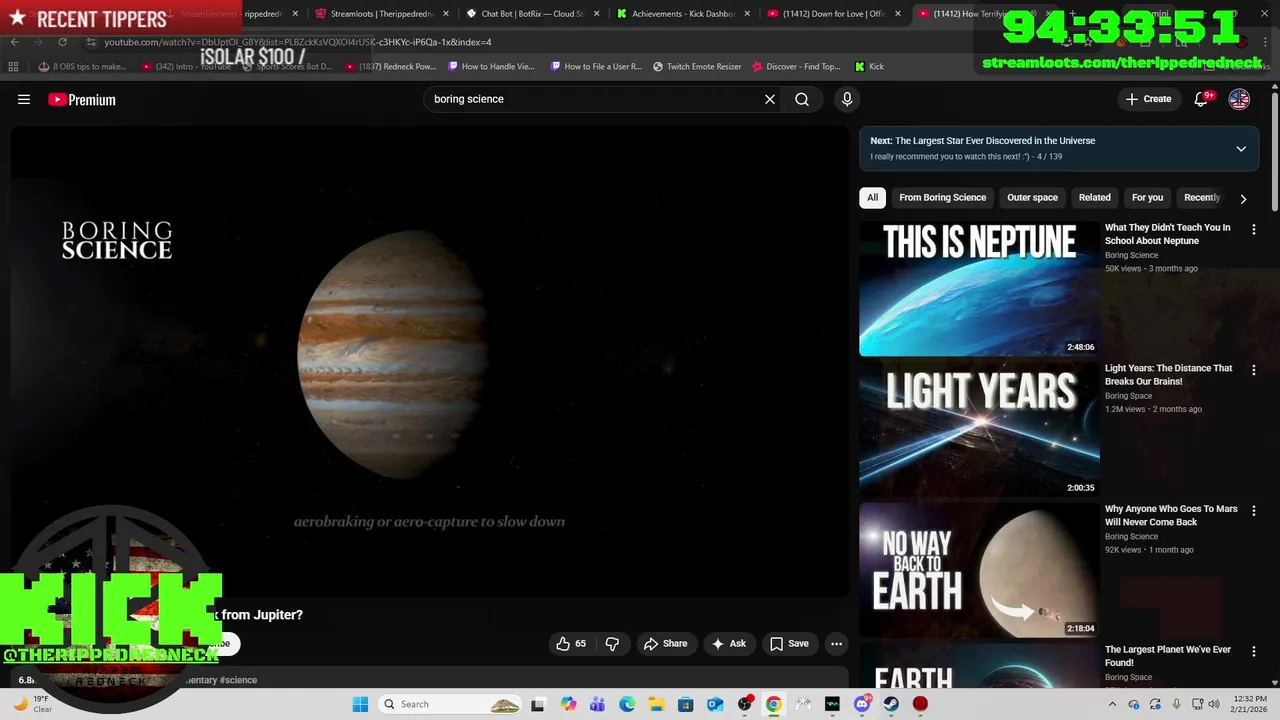Open 'How to Handle Vie...' bookmark
Viewport: 1280px width, 720px height.
[x=491, y=67]
